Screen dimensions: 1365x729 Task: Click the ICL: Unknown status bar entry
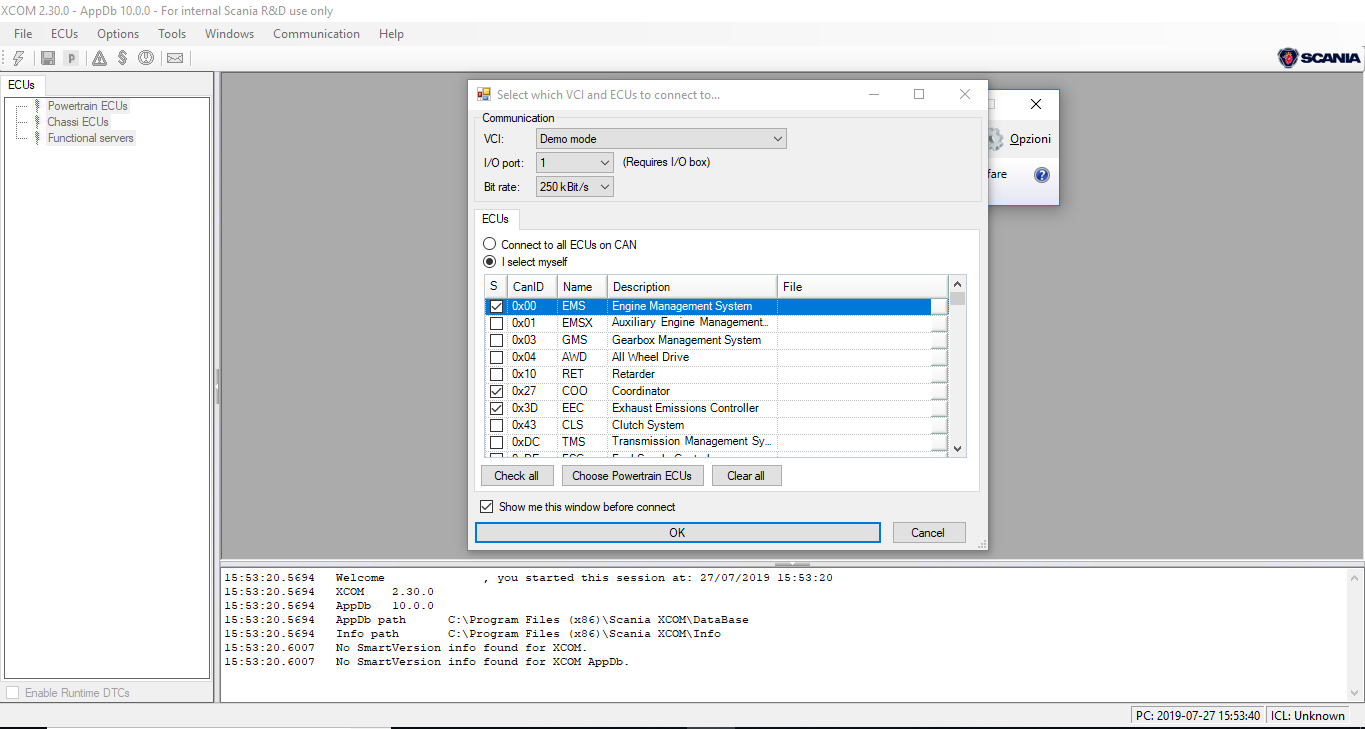pyautogui.click(x=1308, y=716)
